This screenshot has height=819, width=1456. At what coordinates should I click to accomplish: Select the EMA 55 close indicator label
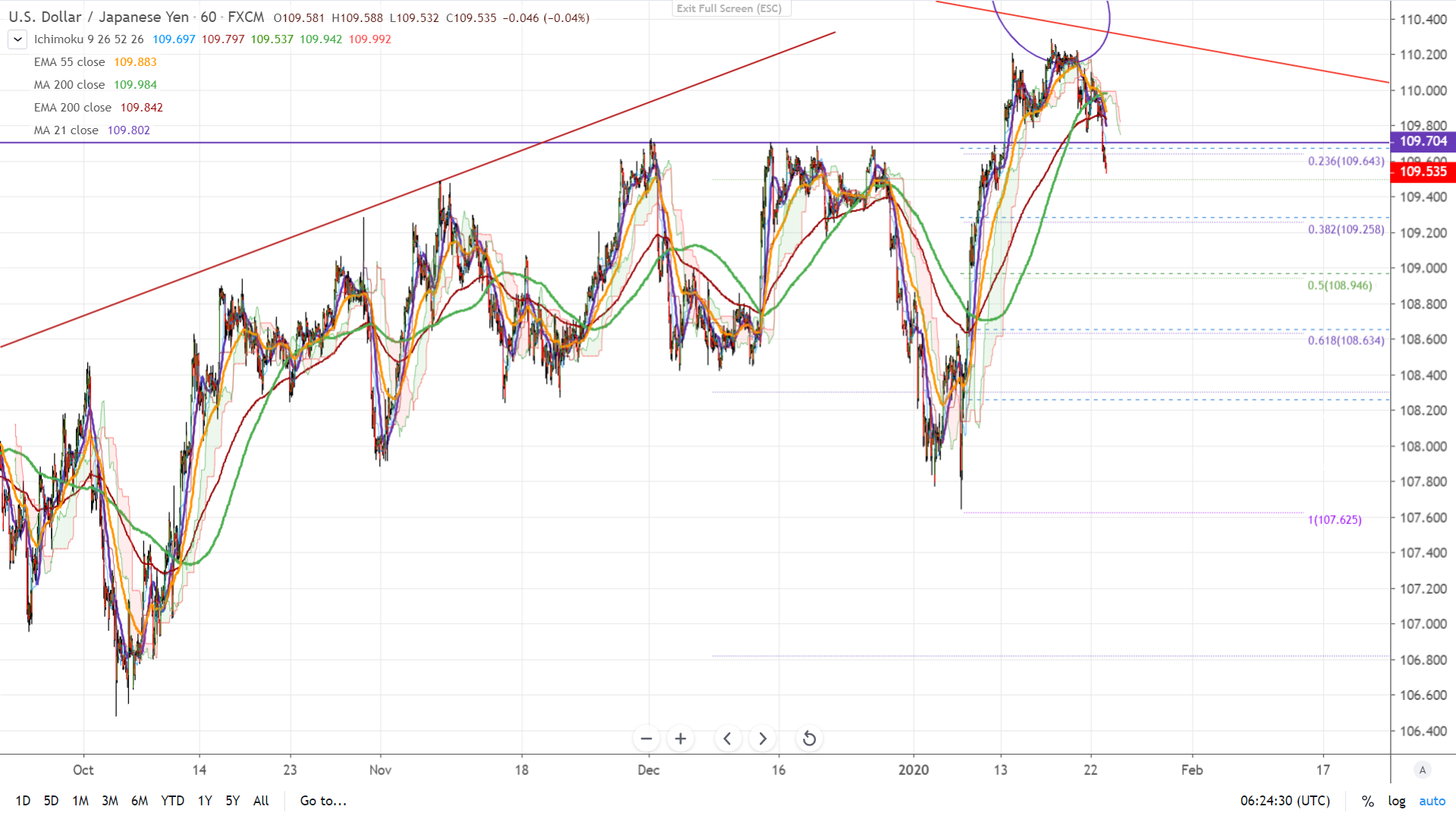point(70,62)
